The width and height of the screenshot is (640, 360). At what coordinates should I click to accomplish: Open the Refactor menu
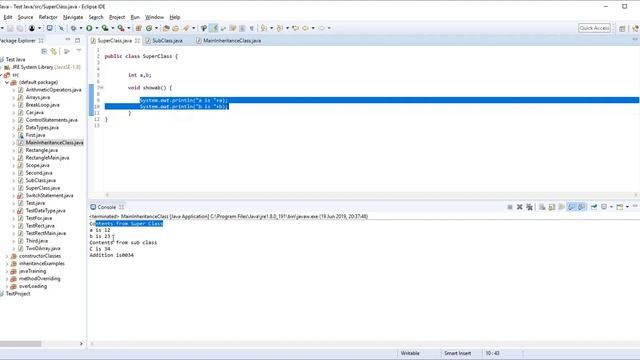pyautogui.click(x=48, y=17)
